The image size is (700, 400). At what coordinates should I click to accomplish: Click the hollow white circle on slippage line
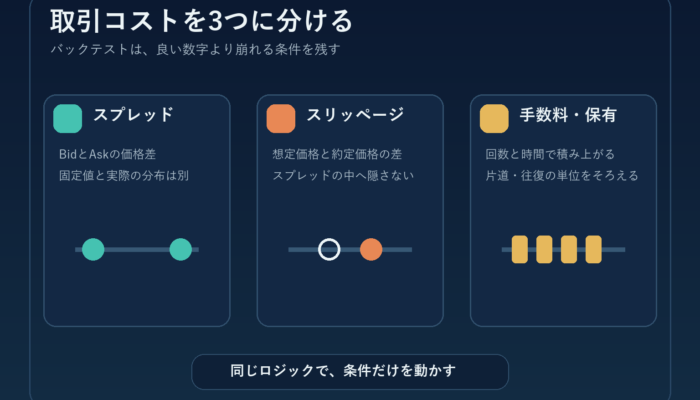(329, 250)
